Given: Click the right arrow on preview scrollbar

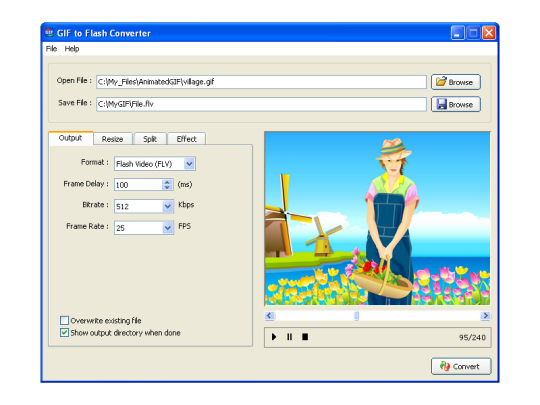Looking at the screenshot, I should coord(486,315).
